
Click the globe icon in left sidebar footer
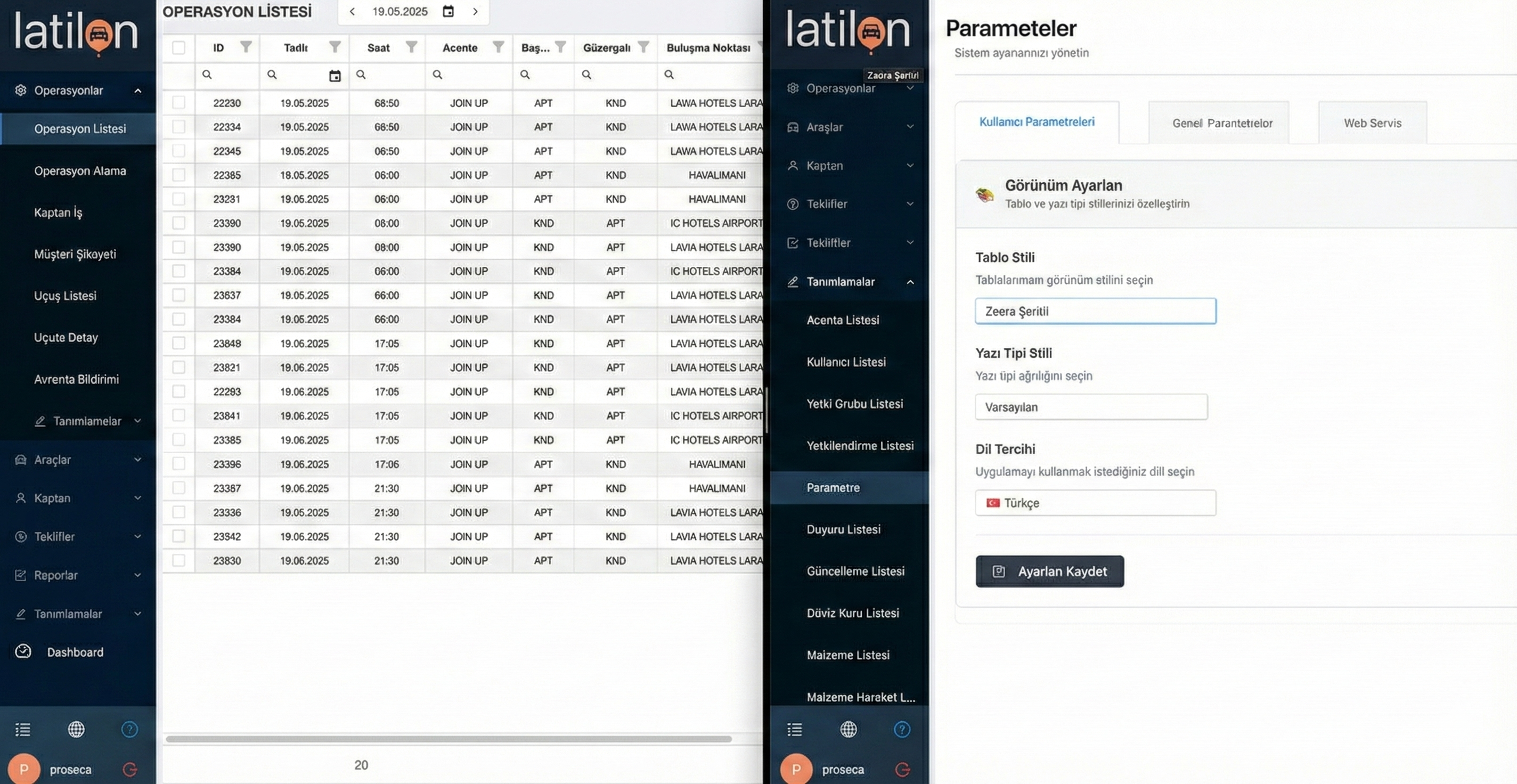pyautogui.click(x=76, y=729)
